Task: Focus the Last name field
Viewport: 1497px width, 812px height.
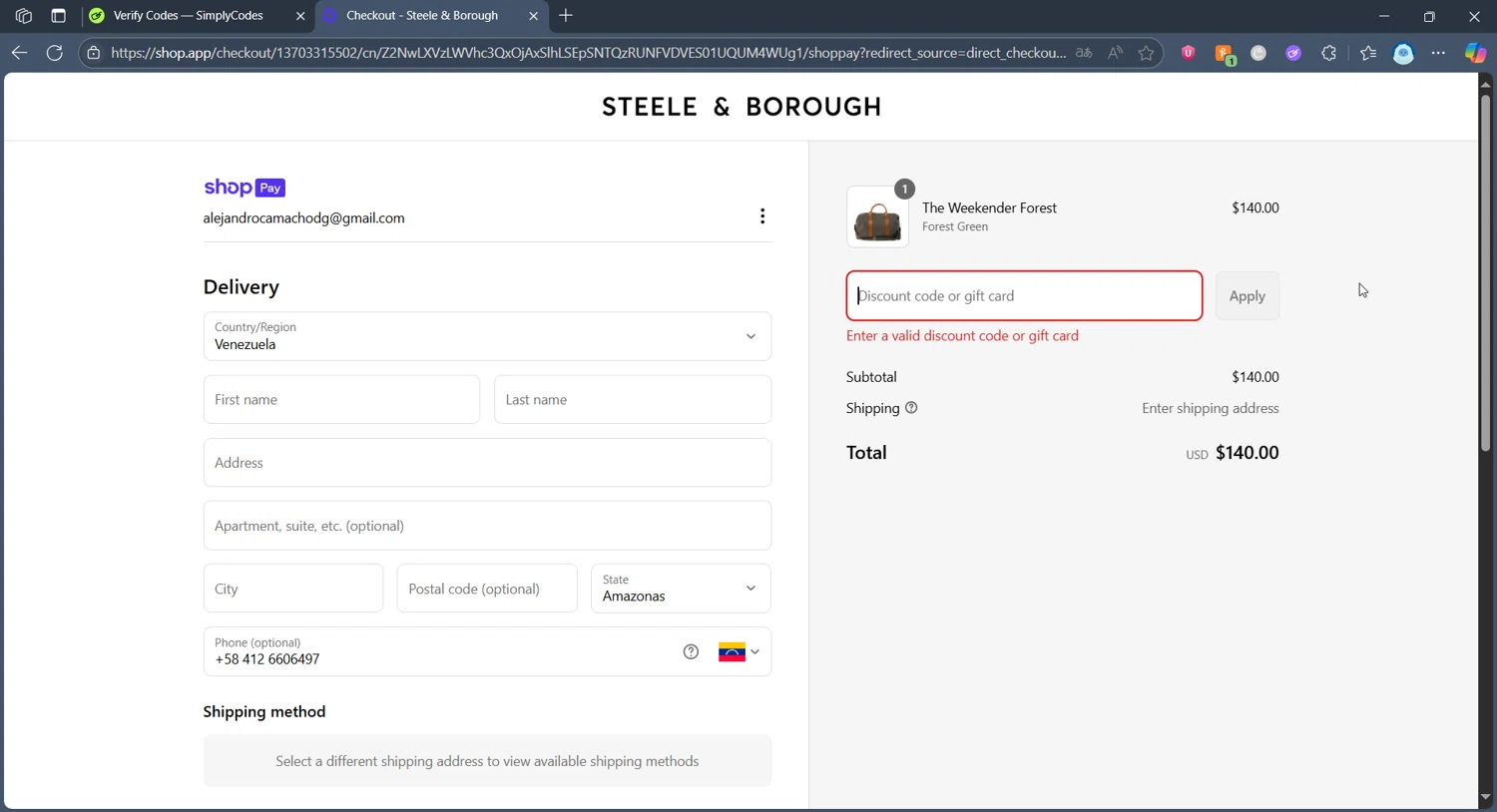Action: tap(633, 400)
